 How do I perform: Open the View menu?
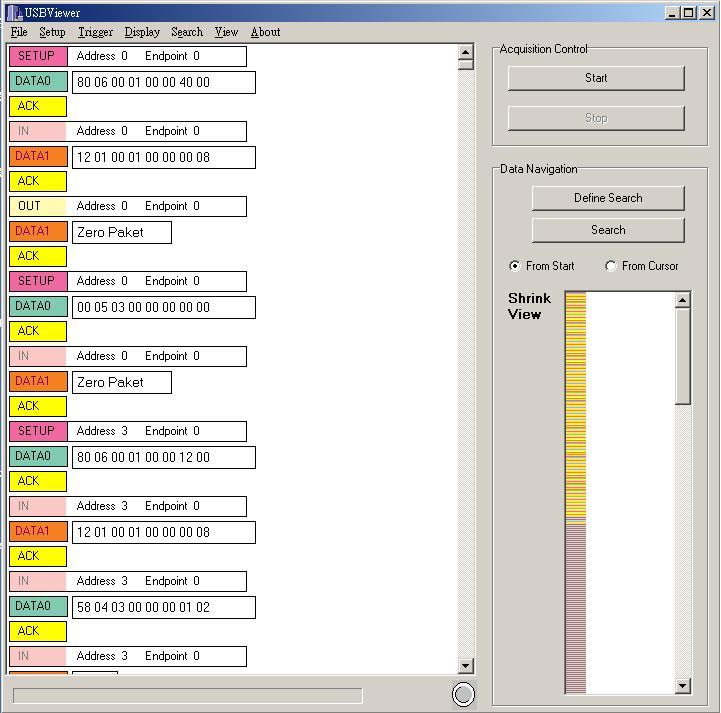tap(226, 32)
